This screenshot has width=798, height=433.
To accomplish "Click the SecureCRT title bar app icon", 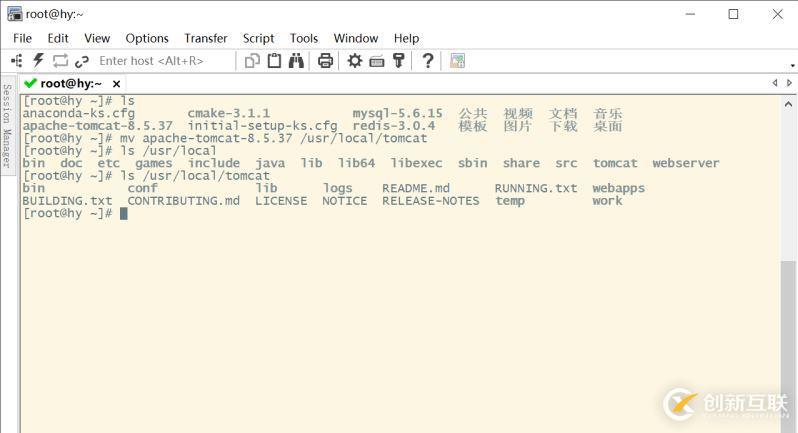I will pos(15,14).
